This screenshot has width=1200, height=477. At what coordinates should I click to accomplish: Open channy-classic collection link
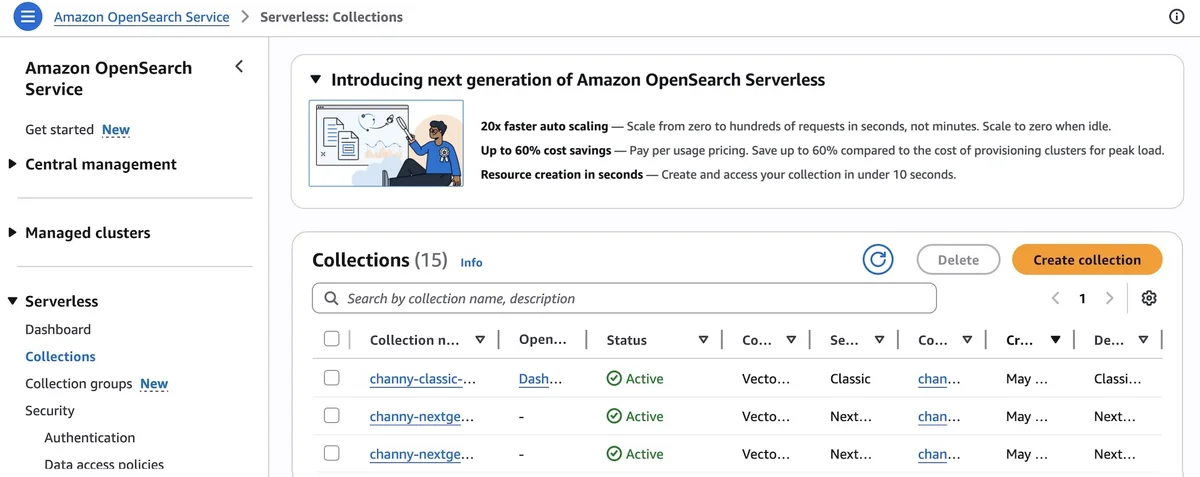click(x=422, y=379)
